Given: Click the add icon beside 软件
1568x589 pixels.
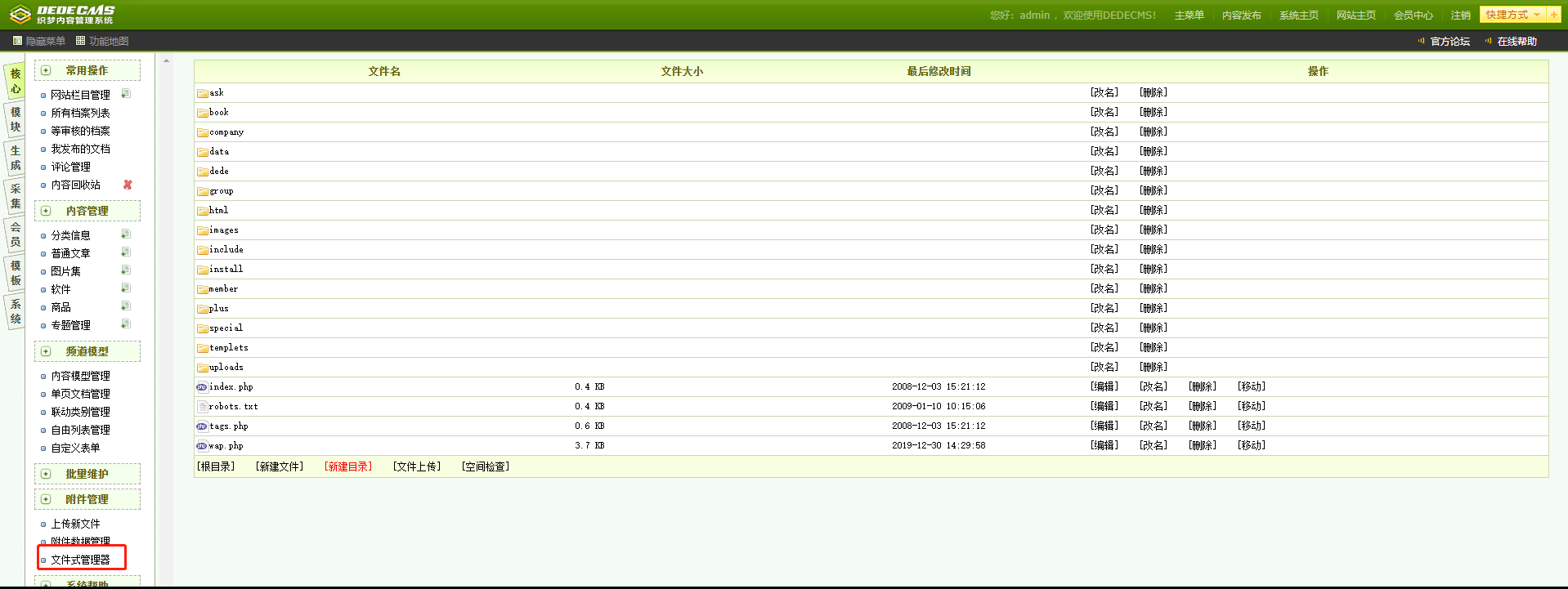Looking at the screenshot, I should (x=126, y=288).
